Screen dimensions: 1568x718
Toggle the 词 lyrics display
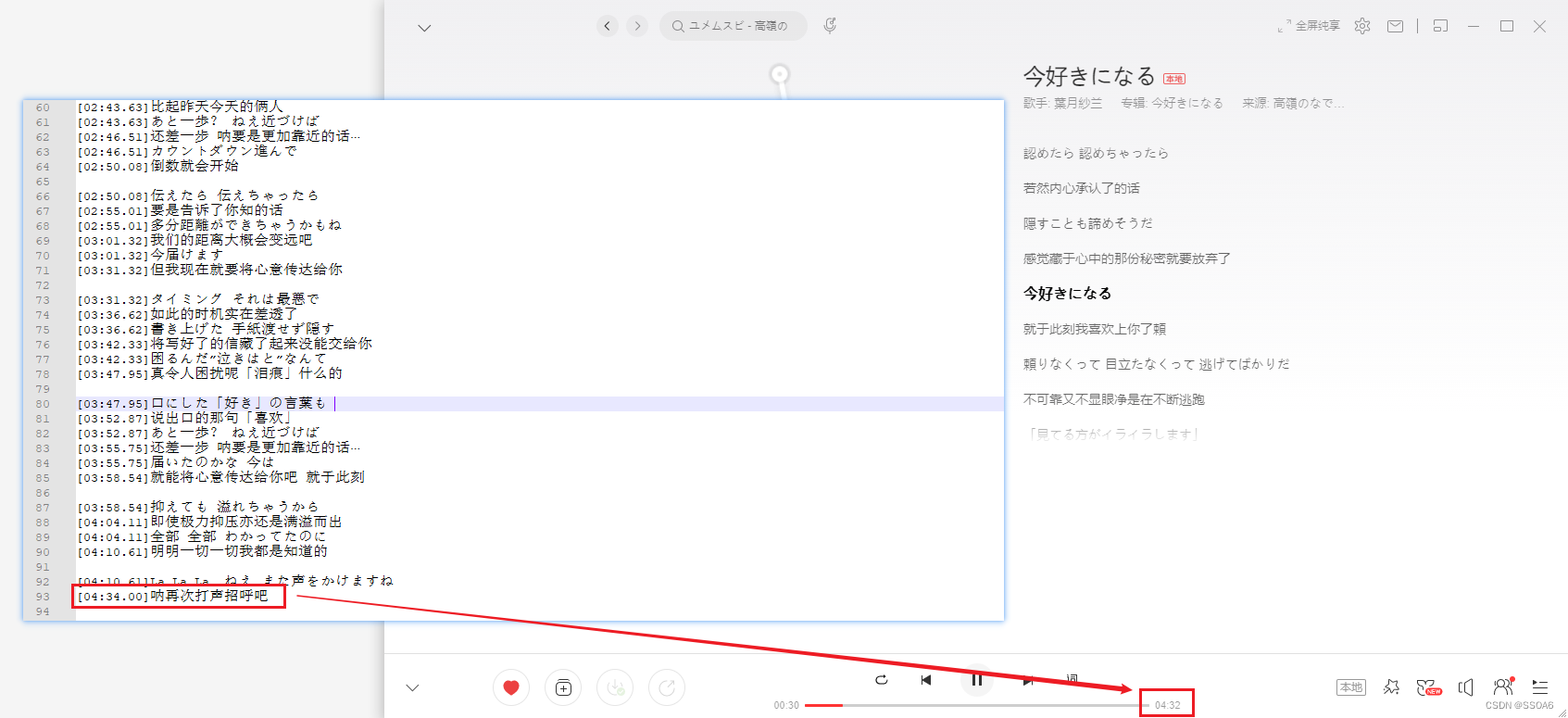coord(1073,679)
